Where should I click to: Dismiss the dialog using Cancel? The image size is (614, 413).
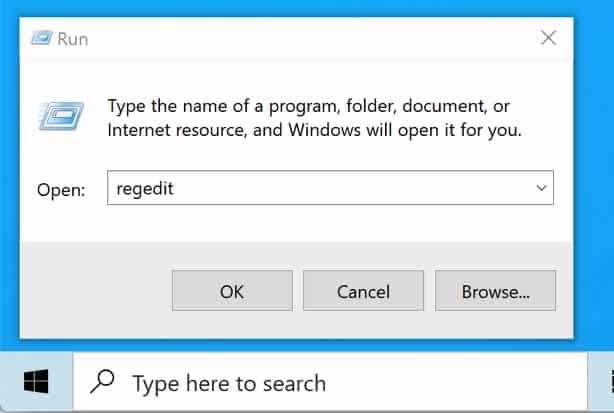click(x=363, y=291)
